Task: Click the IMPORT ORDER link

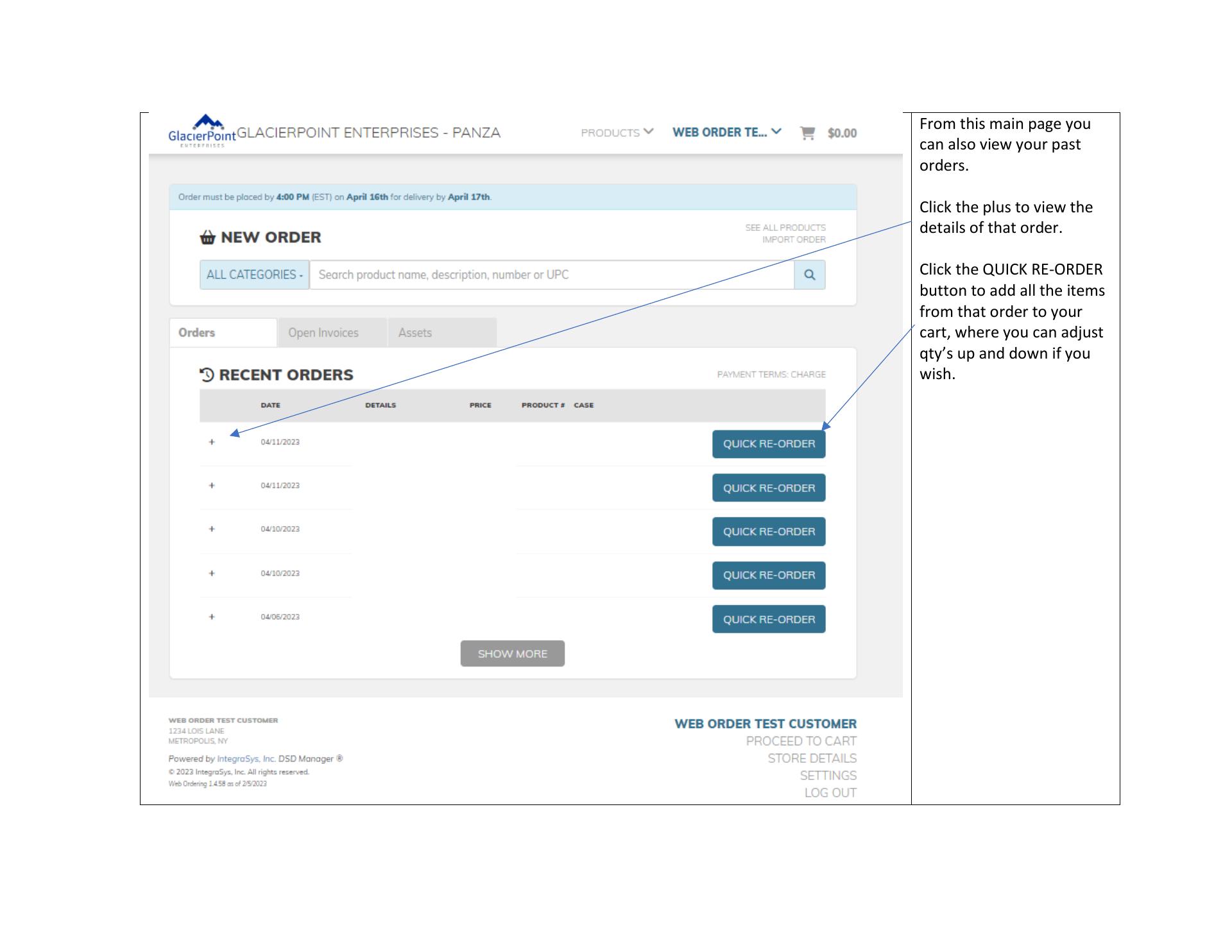Action: (x=793, y=240)
